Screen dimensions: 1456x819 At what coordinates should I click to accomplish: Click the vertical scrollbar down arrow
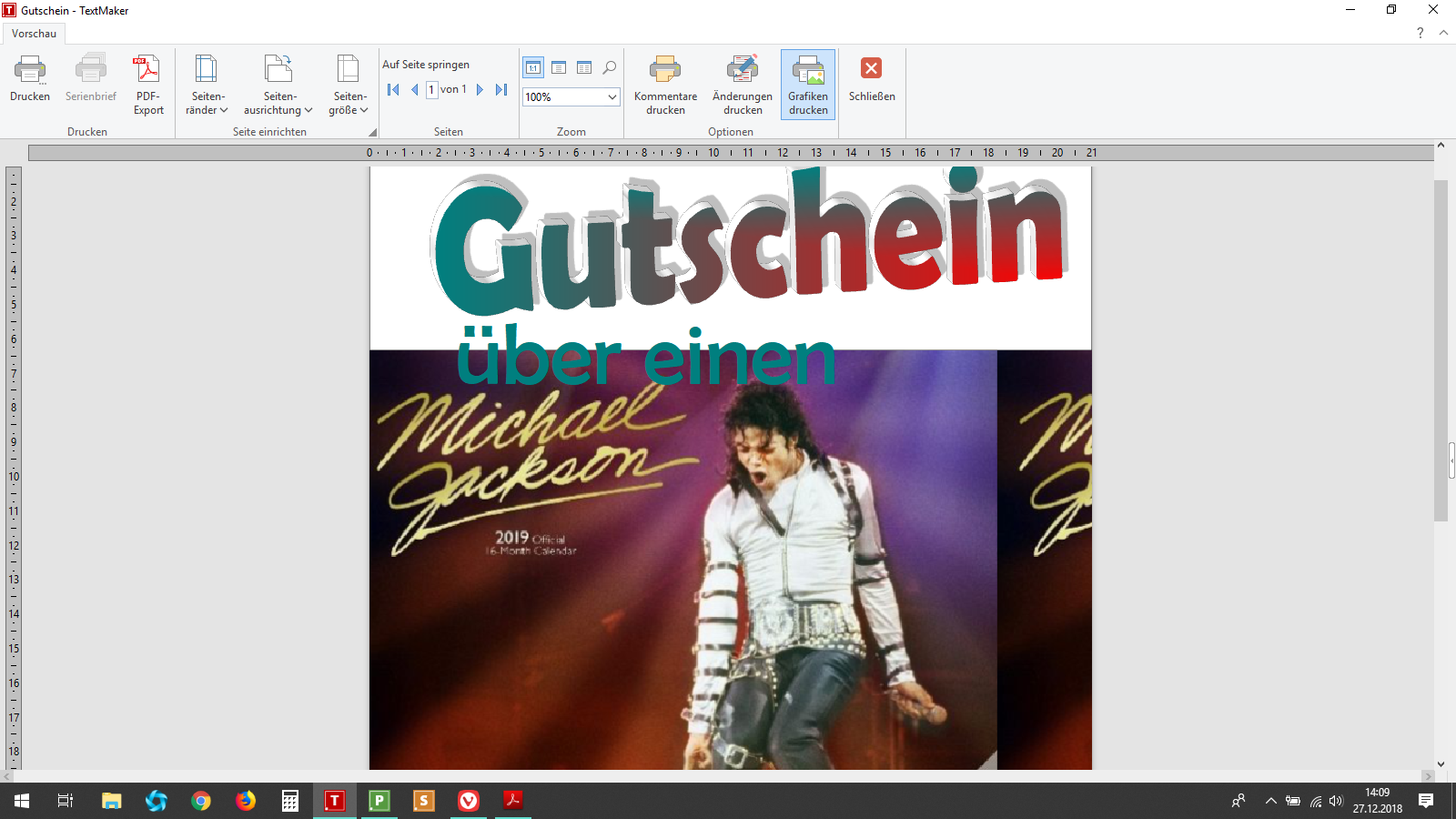coord(1441,763)
